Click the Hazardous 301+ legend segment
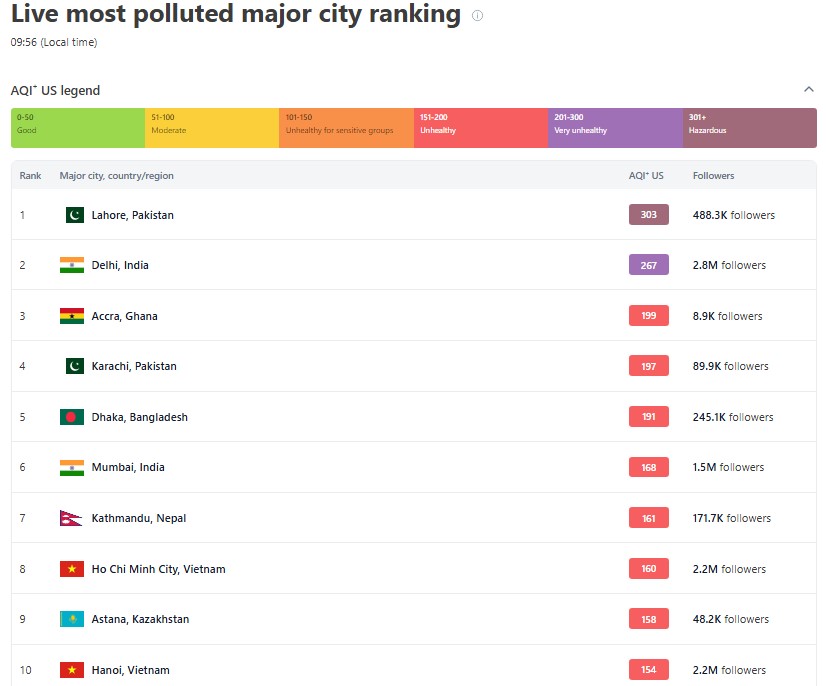This screenshot has height=686, width=826. tap(749, 128)
